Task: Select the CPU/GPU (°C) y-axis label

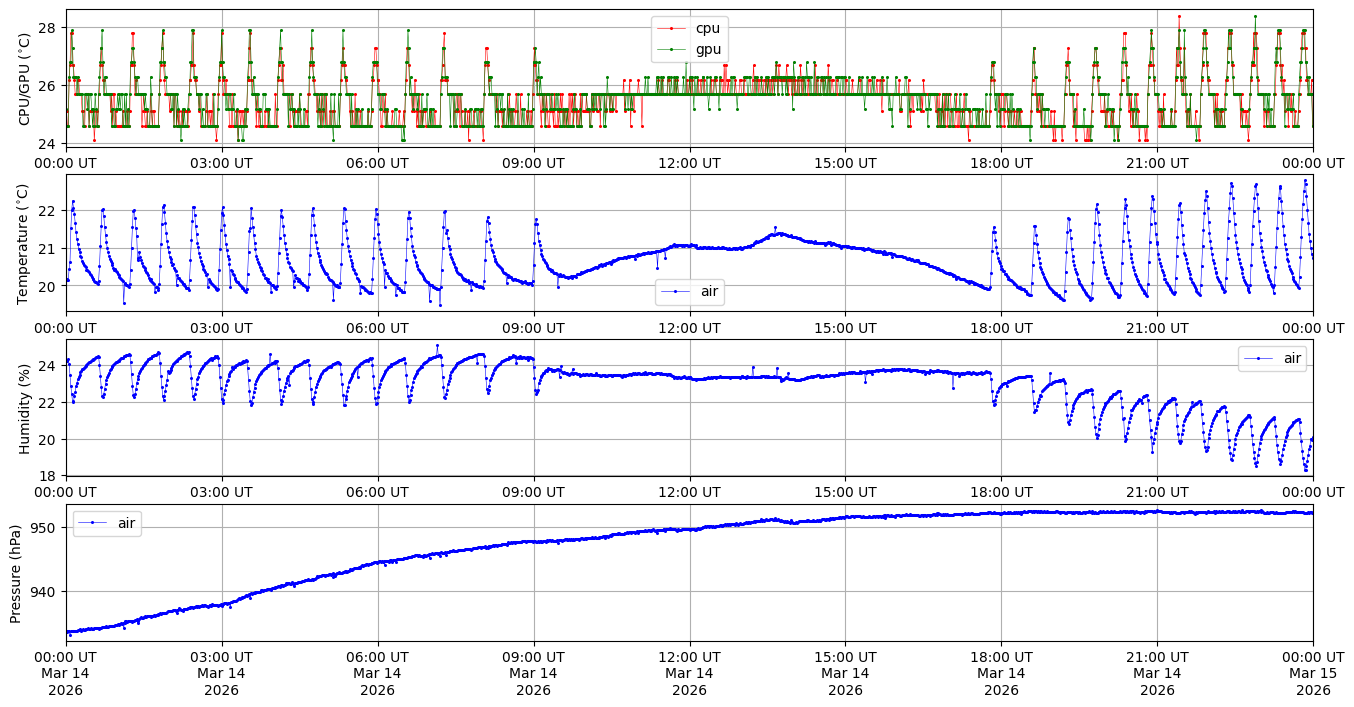Action: pos(25,79)
